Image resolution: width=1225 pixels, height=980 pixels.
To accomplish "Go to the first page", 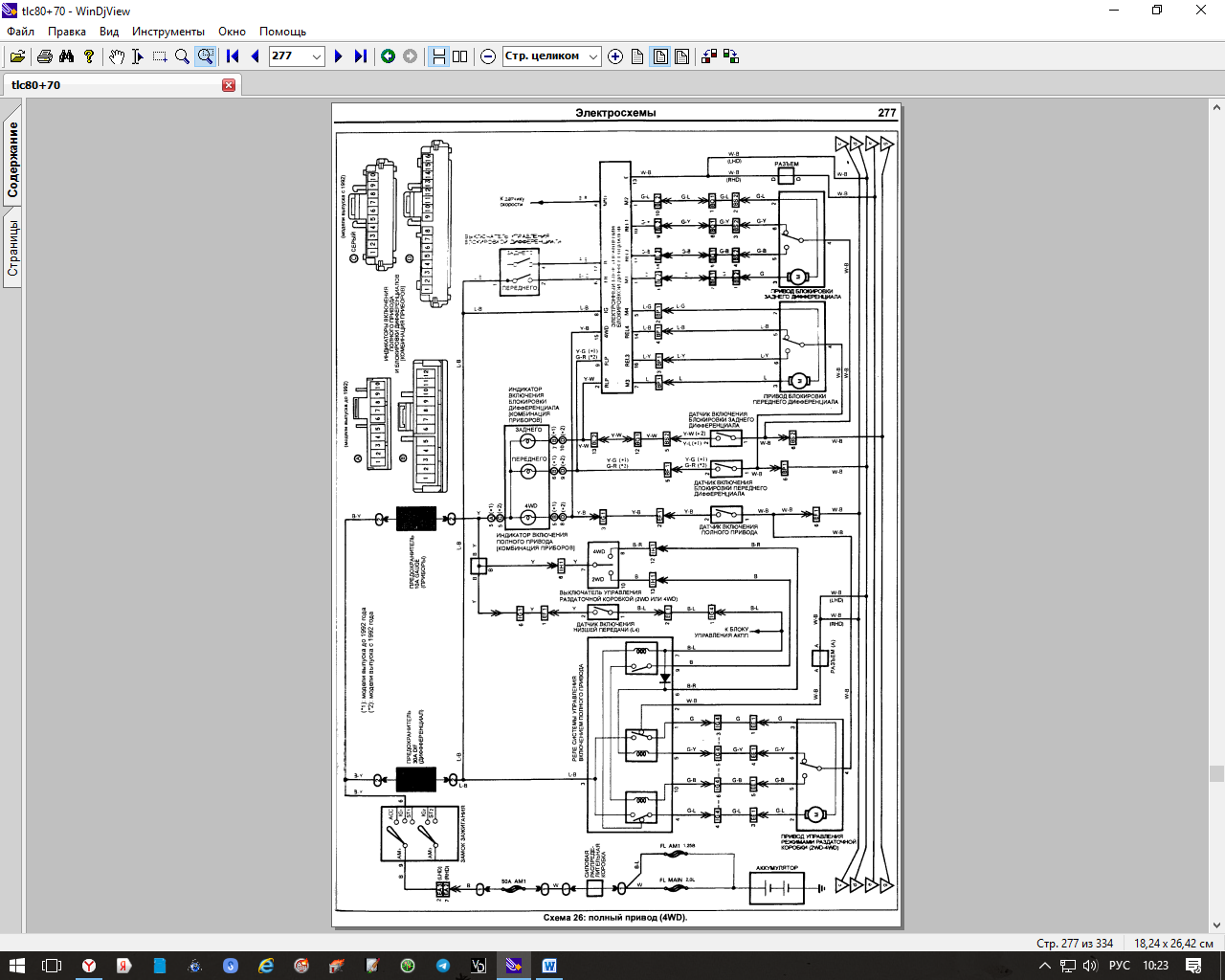I will tap(233, 56).
